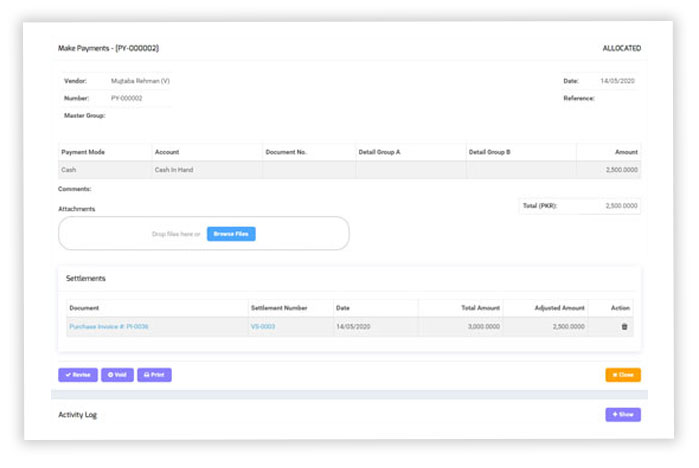Click the Reference label
Viewport: 699px width, 468px height.
579,98
